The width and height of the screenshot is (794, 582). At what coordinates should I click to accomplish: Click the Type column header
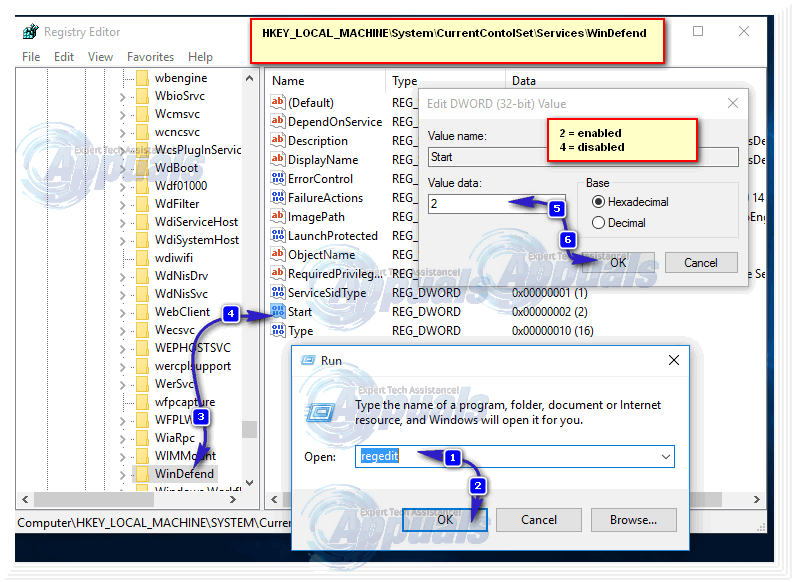click(405, 81)
